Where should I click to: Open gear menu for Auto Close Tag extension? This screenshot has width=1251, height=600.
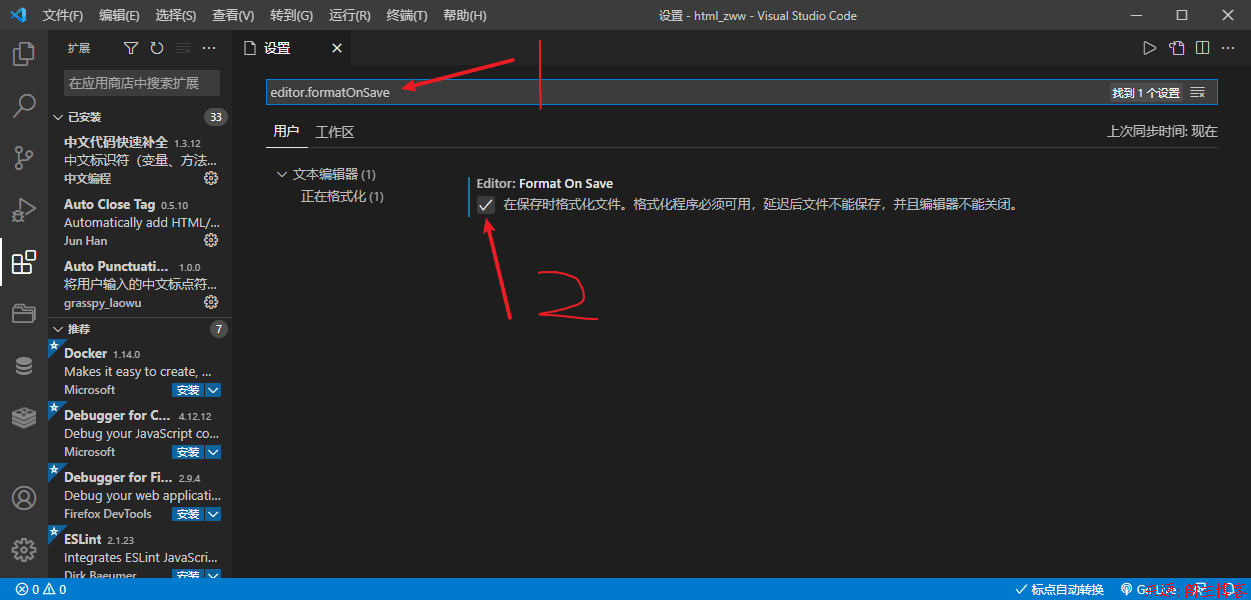tap(211, 240)
